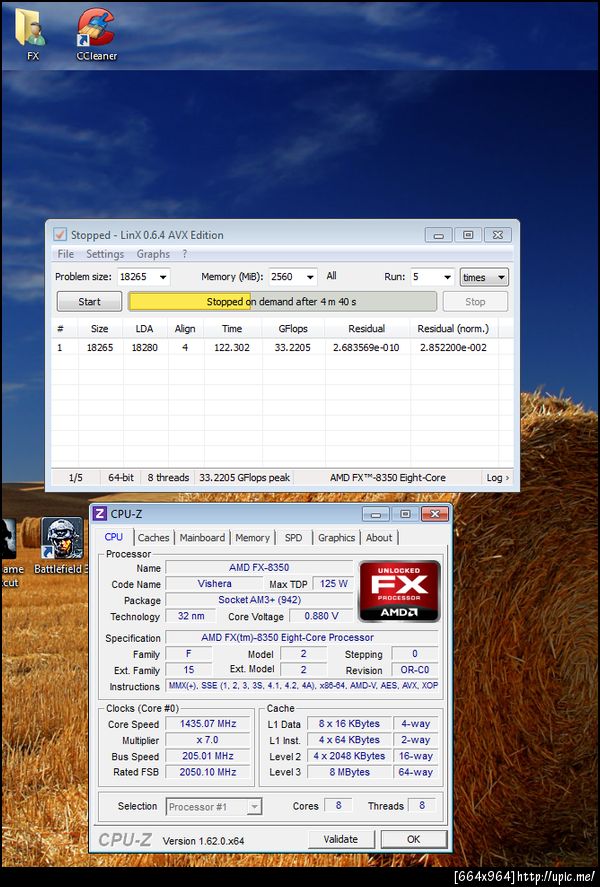Switch to Graphics tab in CPU-Z
Screen dimensions: 600x887
click(336, 537)
